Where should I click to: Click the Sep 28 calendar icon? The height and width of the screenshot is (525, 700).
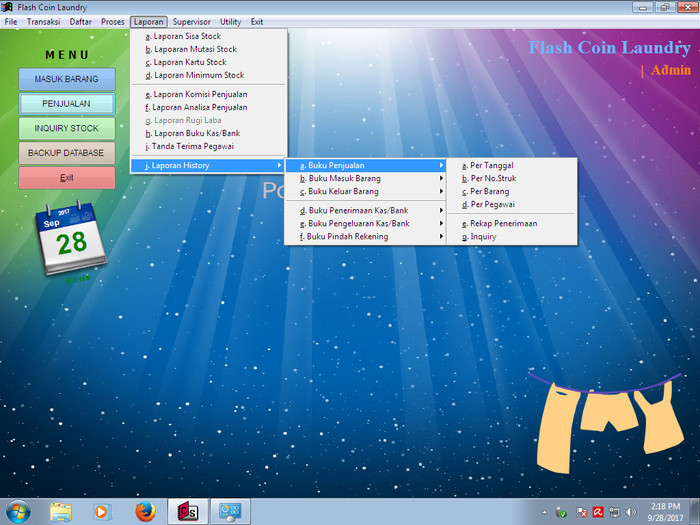click(71, 238)
